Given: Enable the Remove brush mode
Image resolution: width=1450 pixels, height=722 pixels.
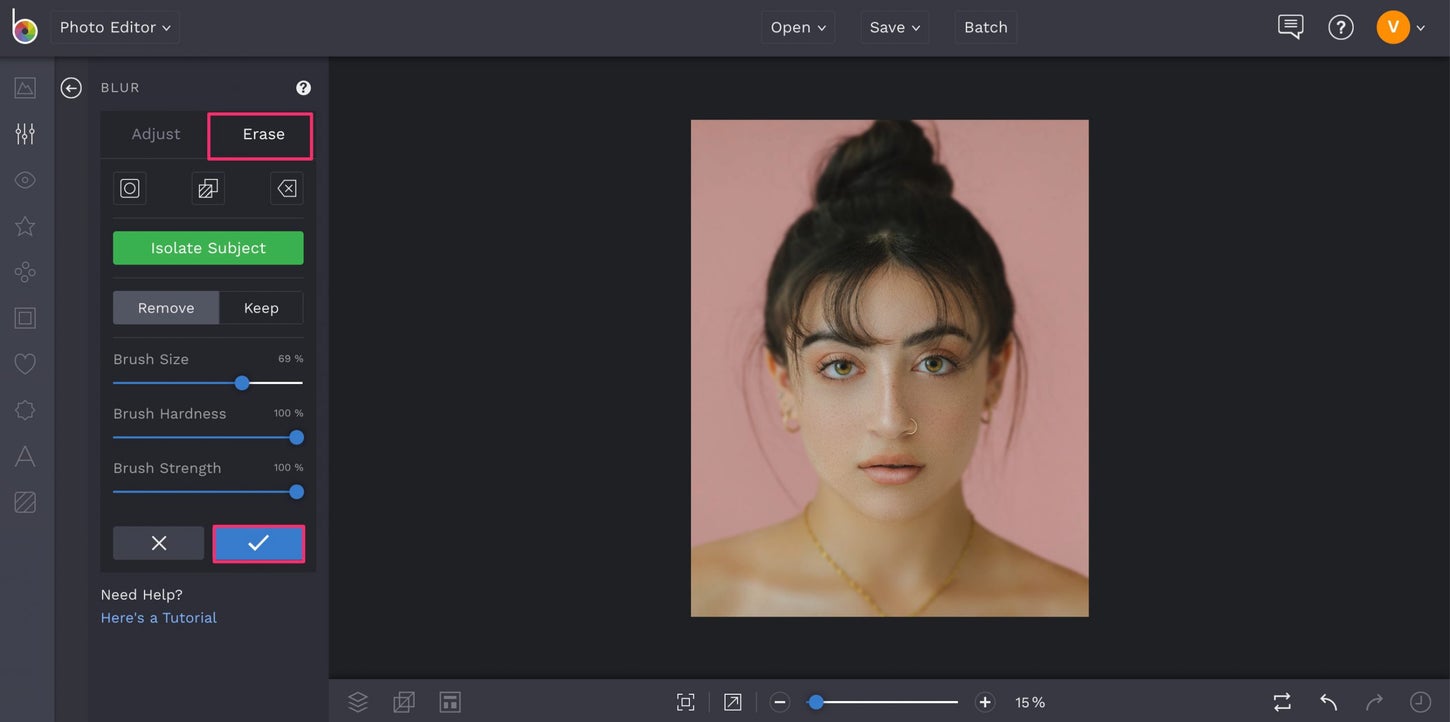Looking at the screenshot, I should pos(166,307).
